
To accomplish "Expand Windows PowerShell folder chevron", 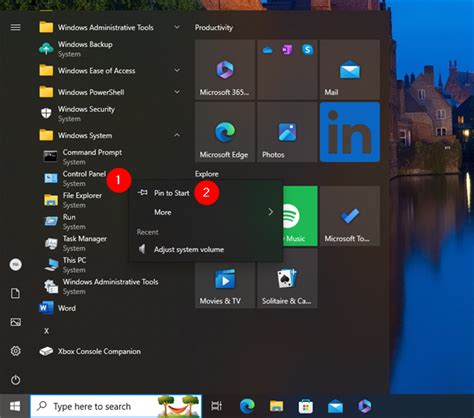I will pos(177,92).
